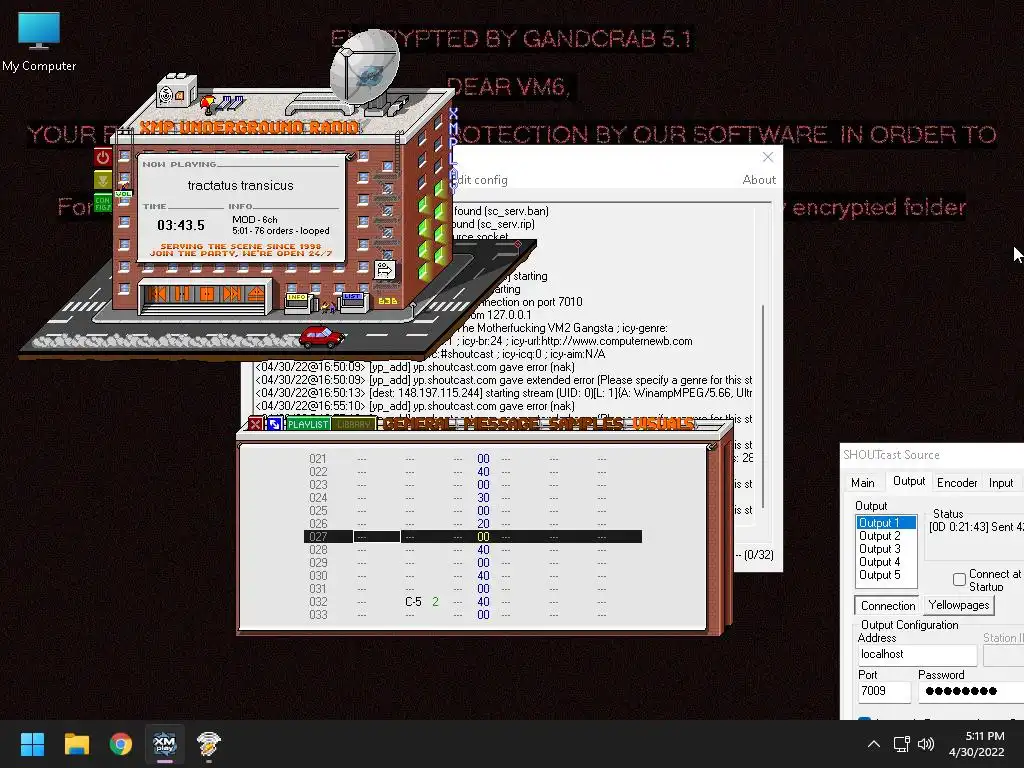Click XMPlay's yellow minimize-to-tray arrow button
The image size is (1024, 768).
pos(103,180)
